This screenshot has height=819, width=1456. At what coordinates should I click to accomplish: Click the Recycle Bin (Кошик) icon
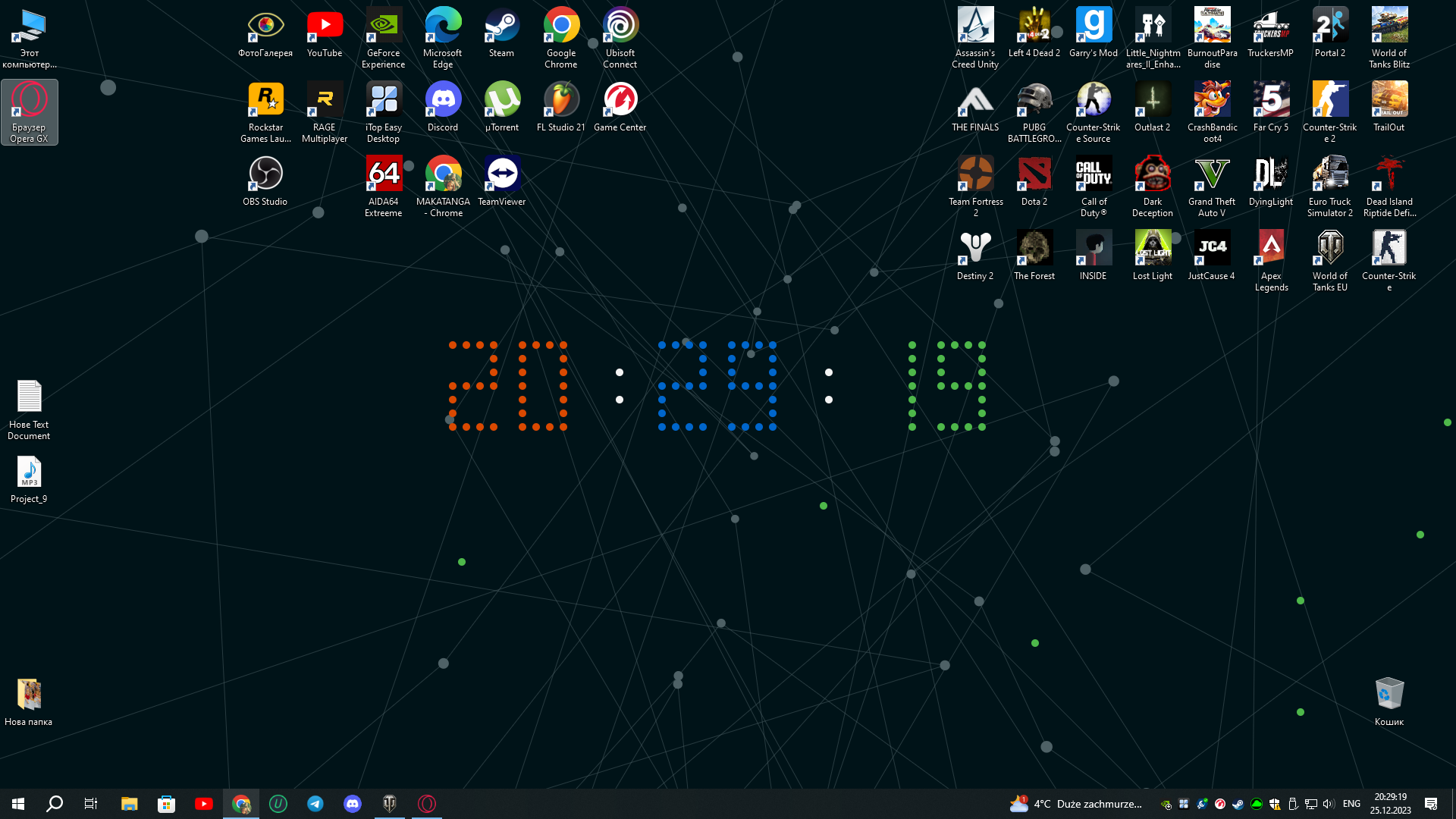(x=1389, y=694)
